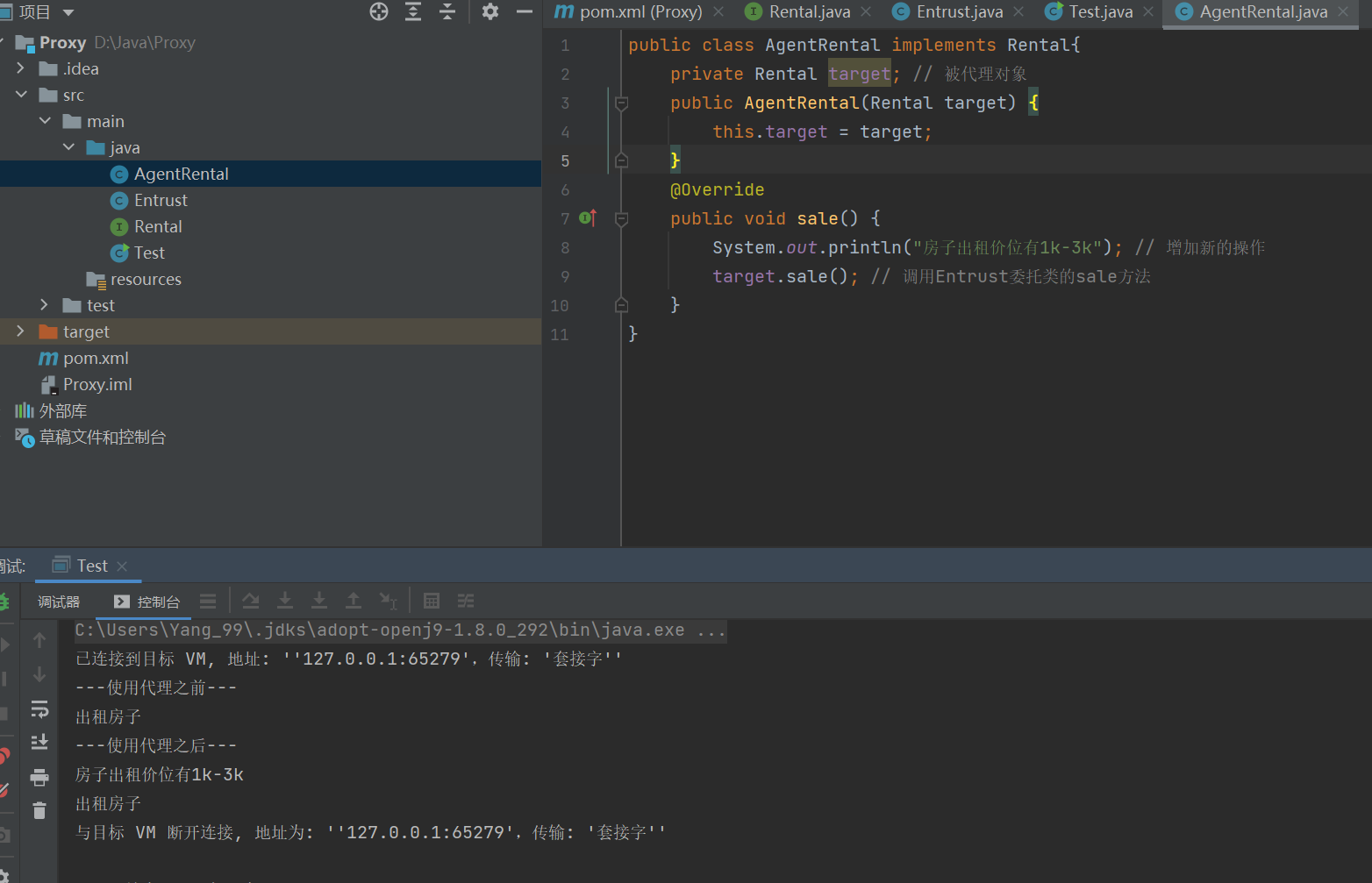Viewport: 1372px width, 883px height.
Task: Fold the sale method at line 7
Action: (621, 218)
